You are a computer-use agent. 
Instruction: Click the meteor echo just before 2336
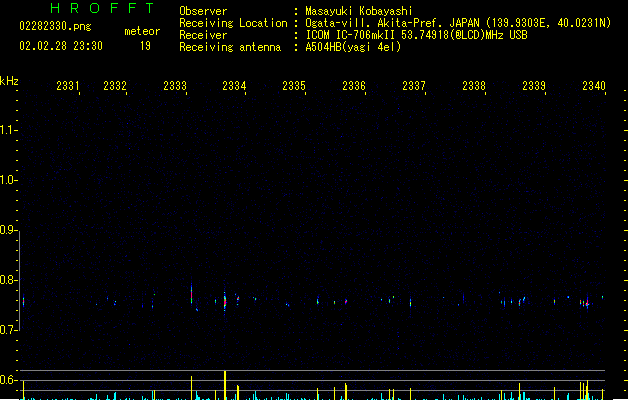click(346, 301)
